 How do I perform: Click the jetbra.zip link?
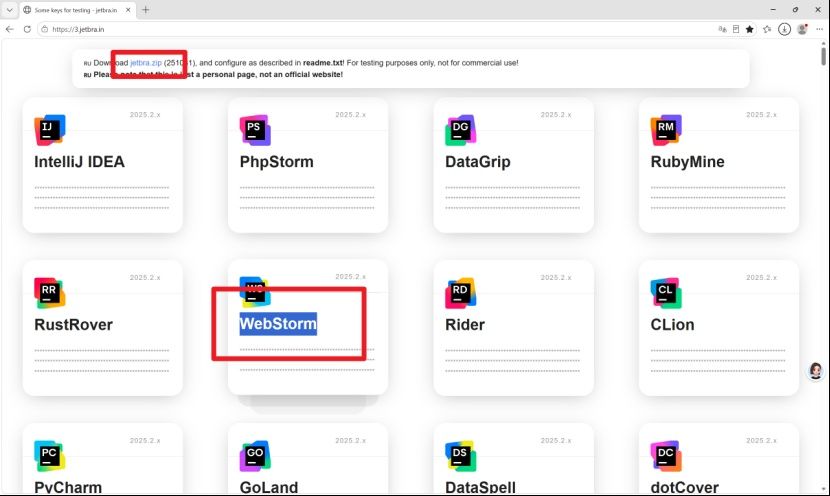tap(146, 62)
